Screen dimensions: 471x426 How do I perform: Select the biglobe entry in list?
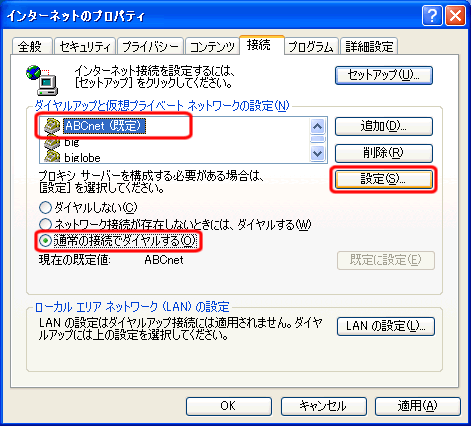82,158
